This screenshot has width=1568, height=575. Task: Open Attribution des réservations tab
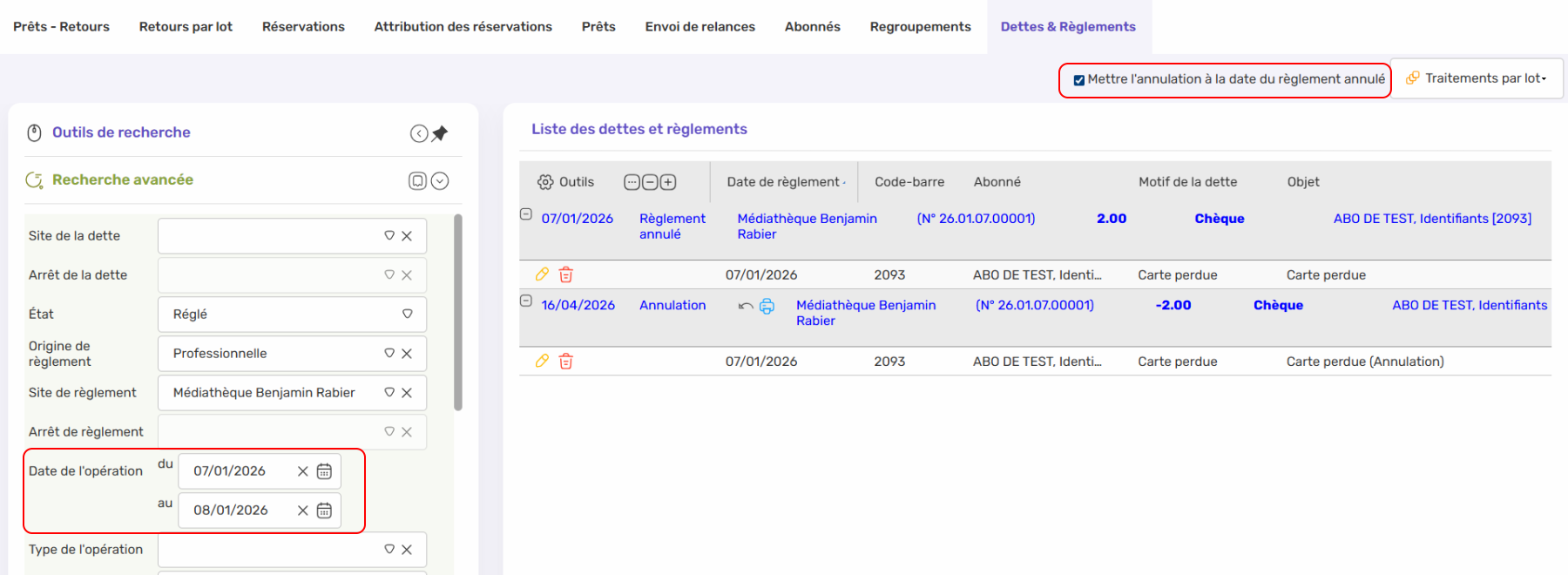(463, 27)
